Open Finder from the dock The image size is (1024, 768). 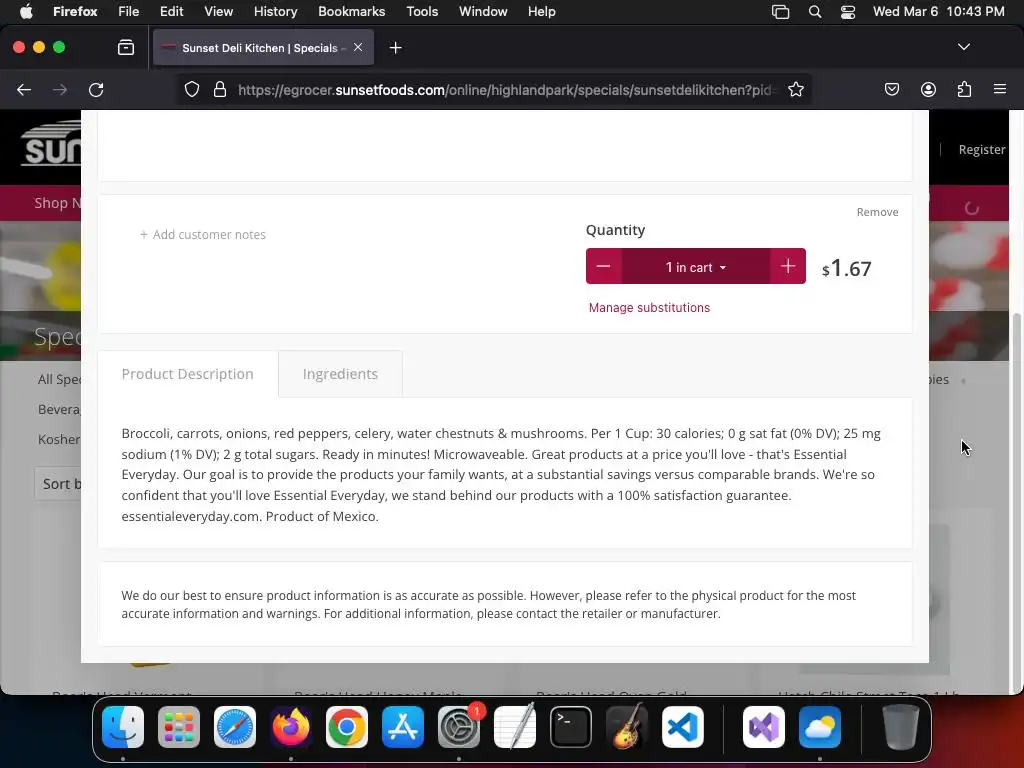(123, 727)
